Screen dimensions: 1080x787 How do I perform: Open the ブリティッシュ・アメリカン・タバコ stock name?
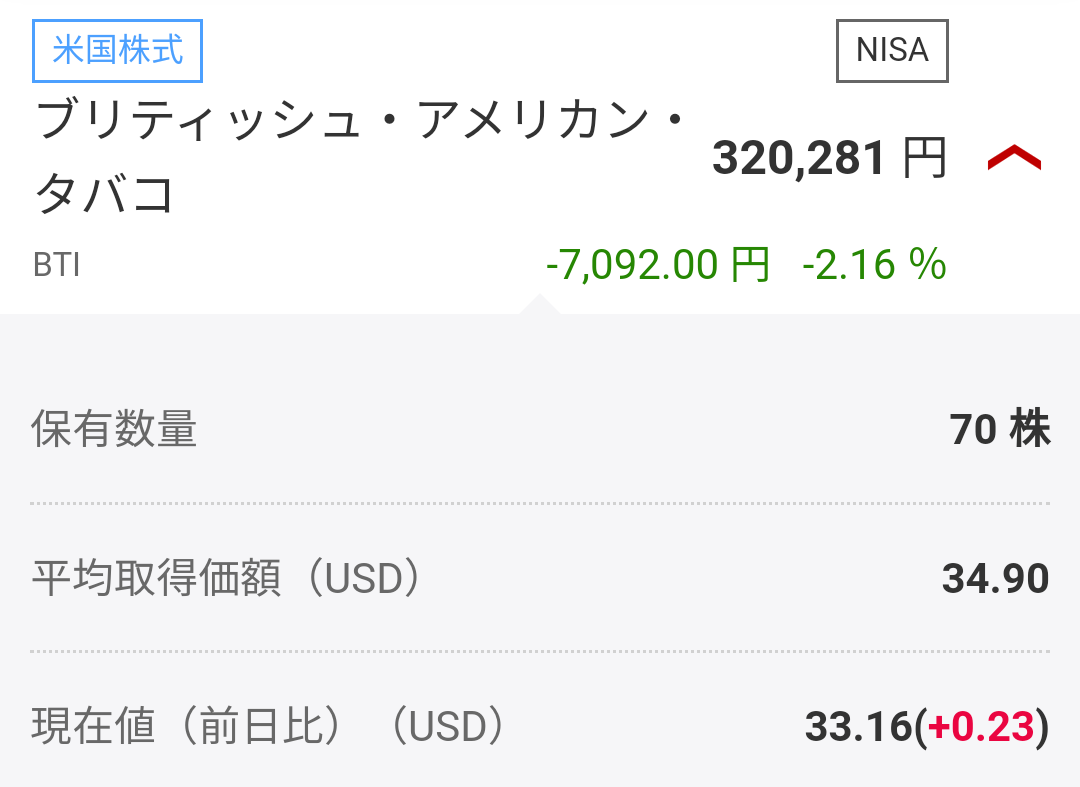click(x=360, y=124)
